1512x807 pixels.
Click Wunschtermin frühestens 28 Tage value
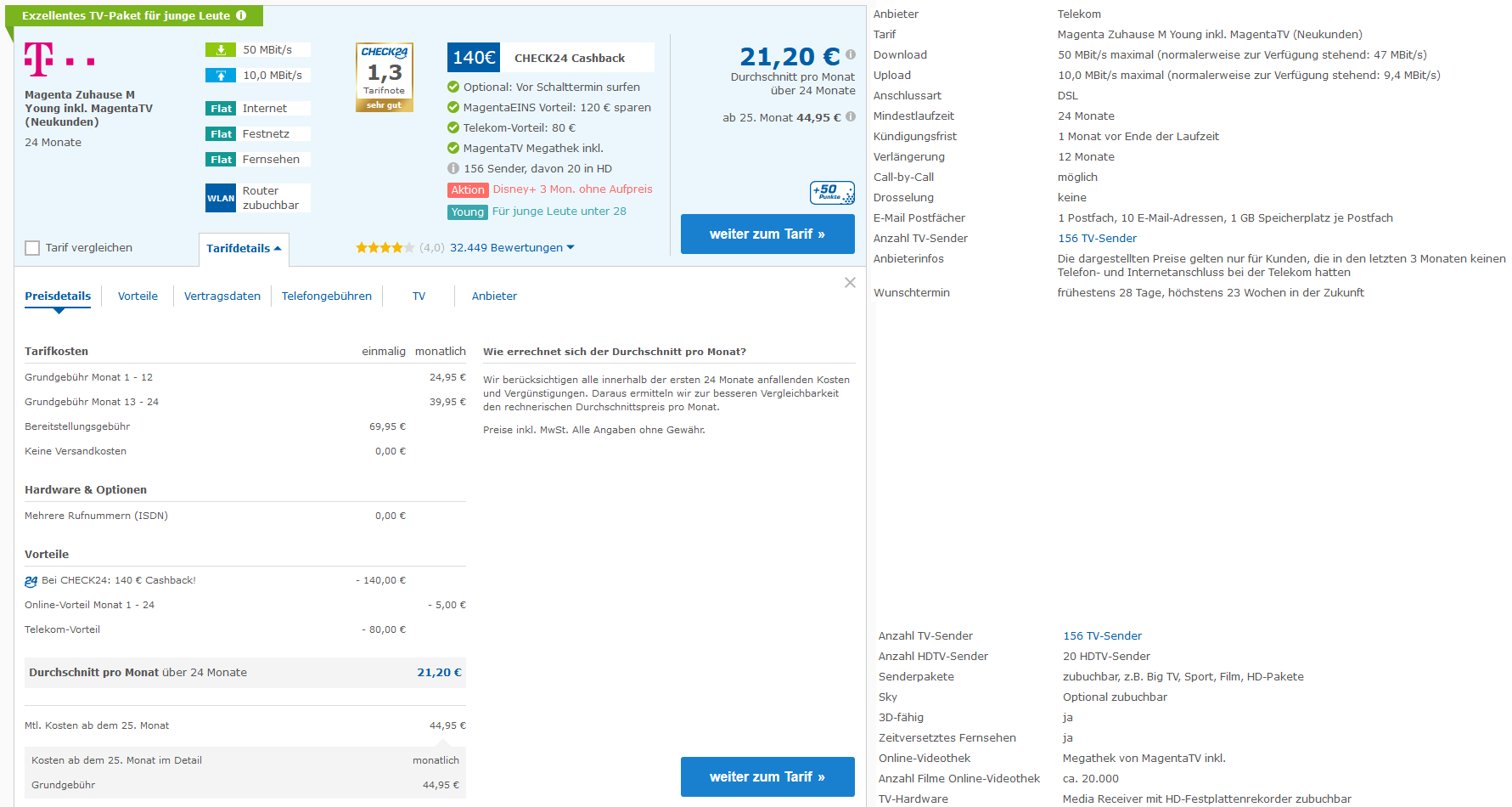coord(1211,293)
